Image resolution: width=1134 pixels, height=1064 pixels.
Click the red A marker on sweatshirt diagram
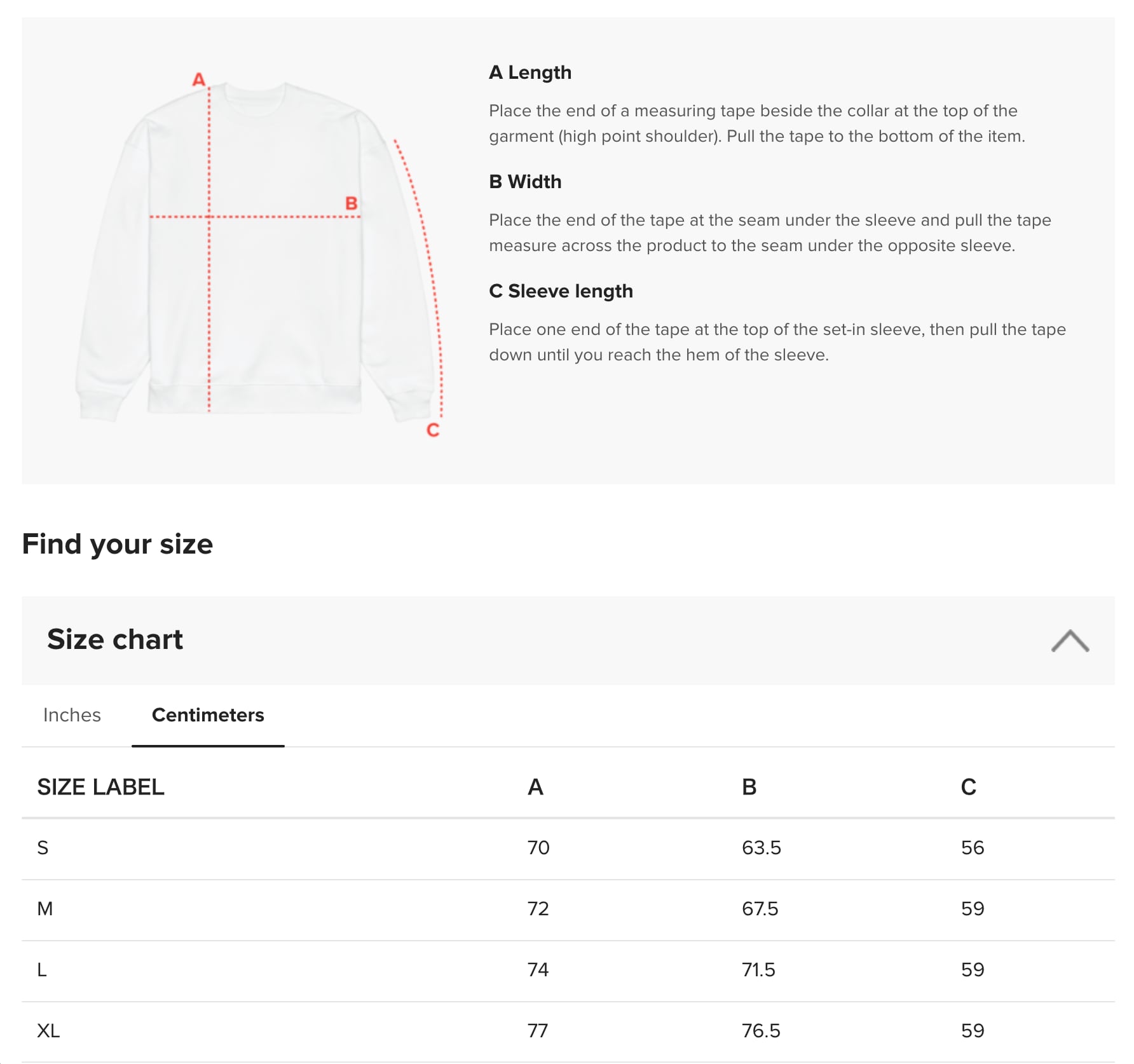coord(199,79)
